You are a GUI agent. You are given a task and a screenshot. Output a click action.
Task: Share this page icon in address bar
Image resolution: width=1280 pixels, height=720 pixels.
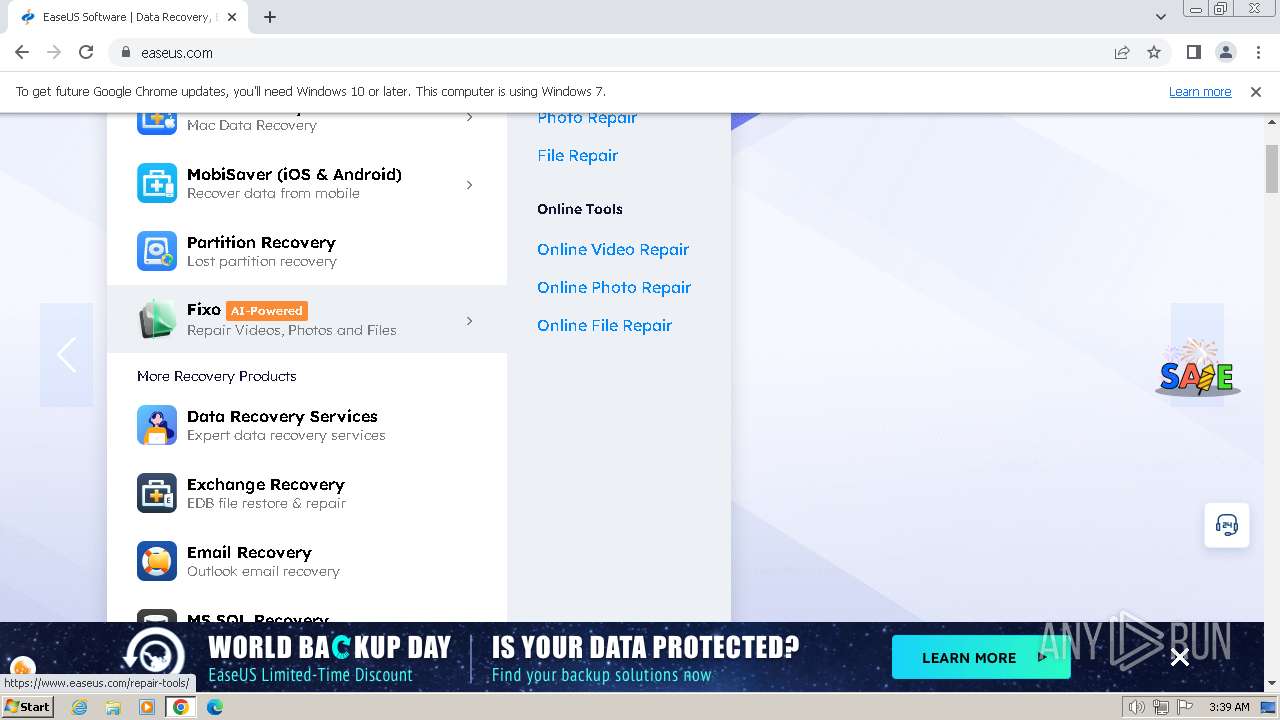(x=1122, y=52)
